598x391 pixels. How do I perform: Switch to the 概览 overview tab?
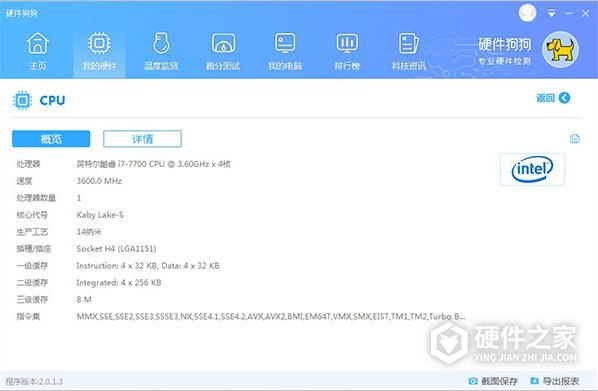(x=51, y=138)
